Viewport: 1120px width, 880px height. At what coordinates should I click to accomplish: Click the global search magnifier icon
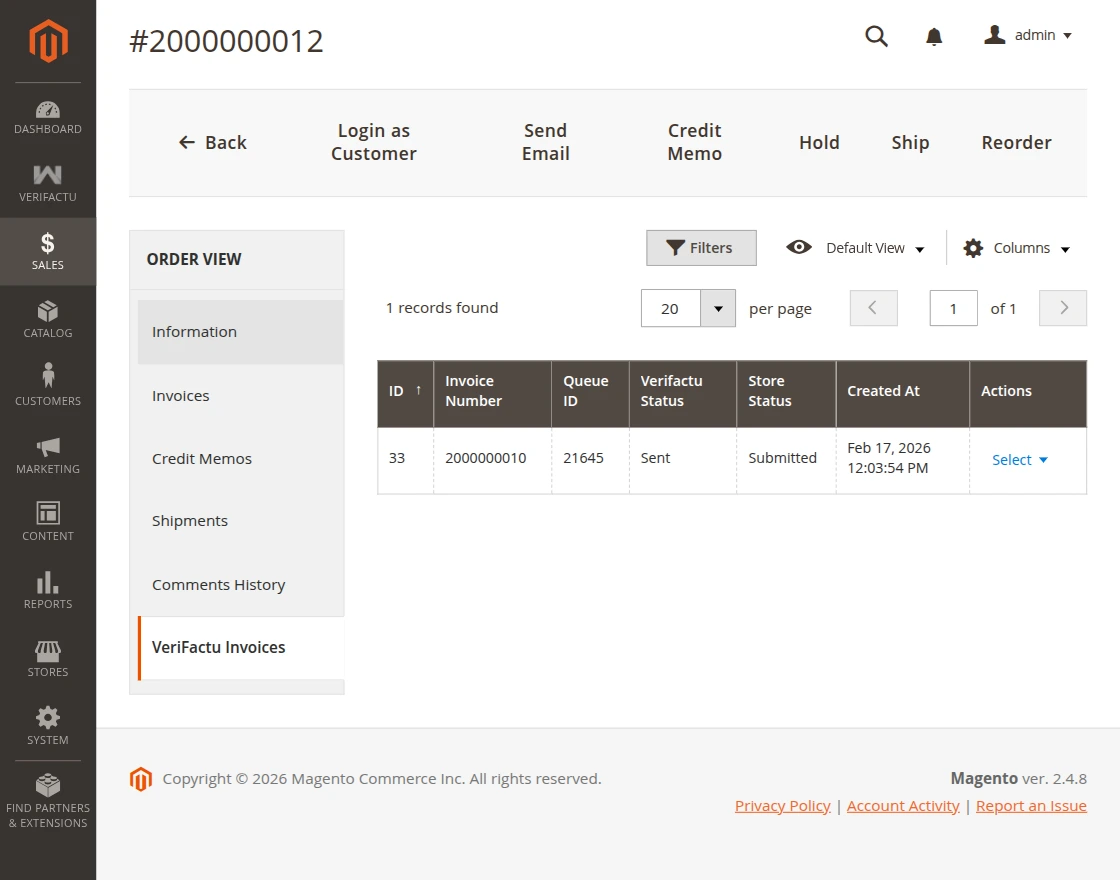click(876, 35)
